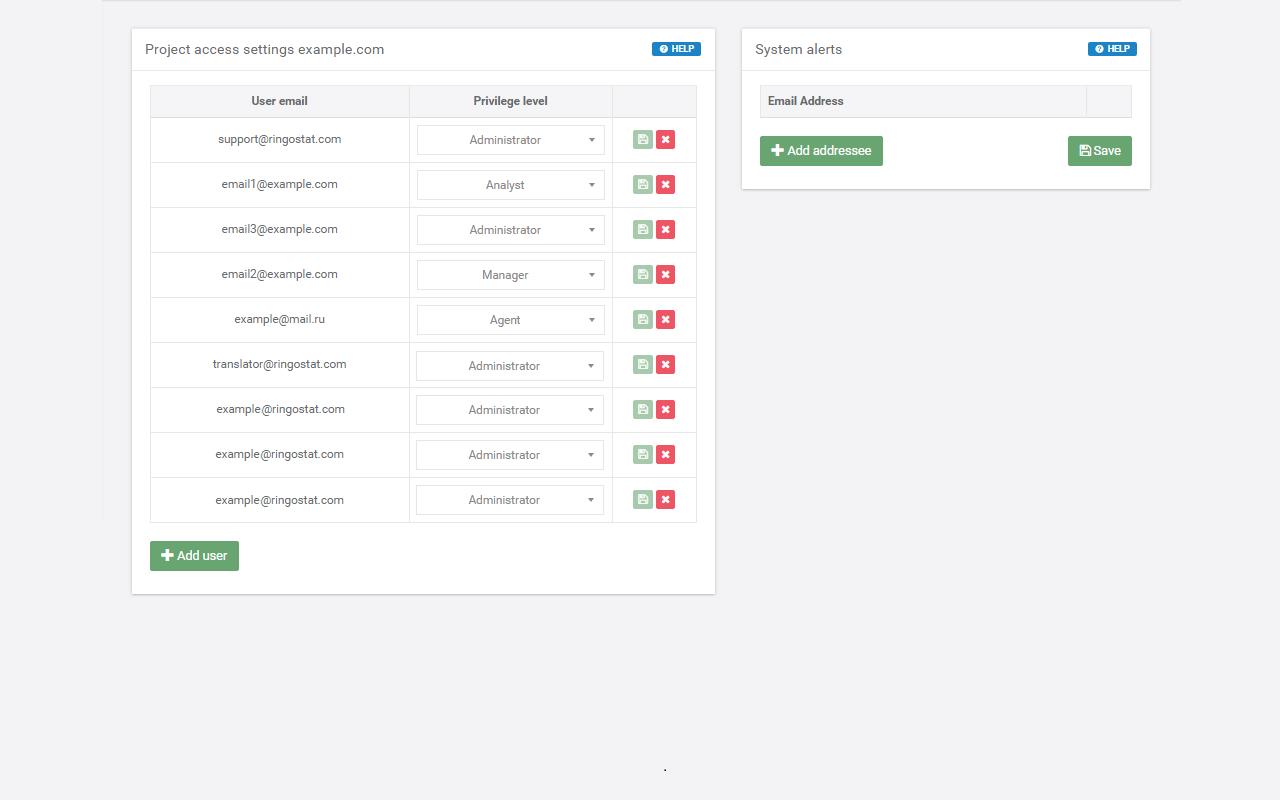The image size is (1280, 800).
Task: Open the Analyst privilege dropdown for email1@example.com
Action: 510,184
